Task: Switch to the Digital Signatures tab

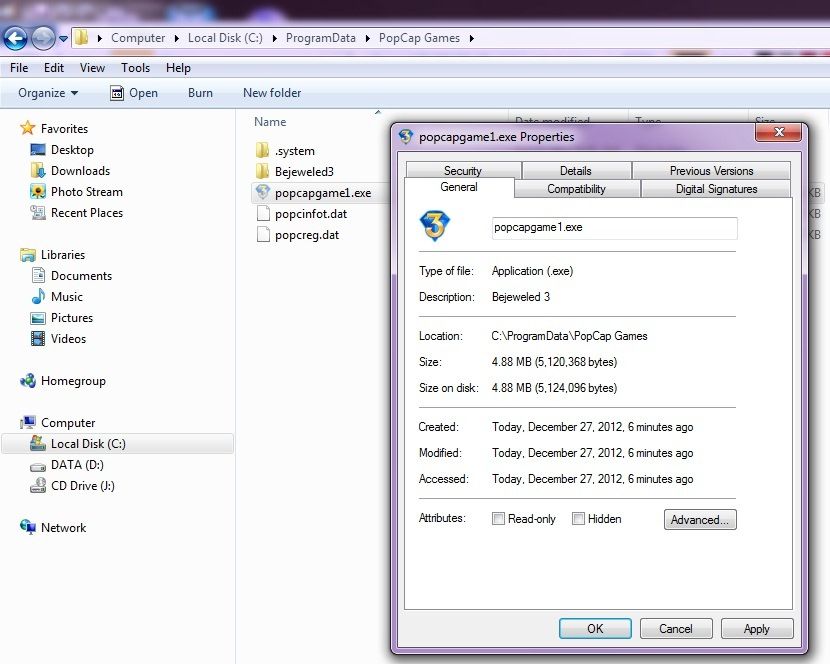Action: click(716, 189)
